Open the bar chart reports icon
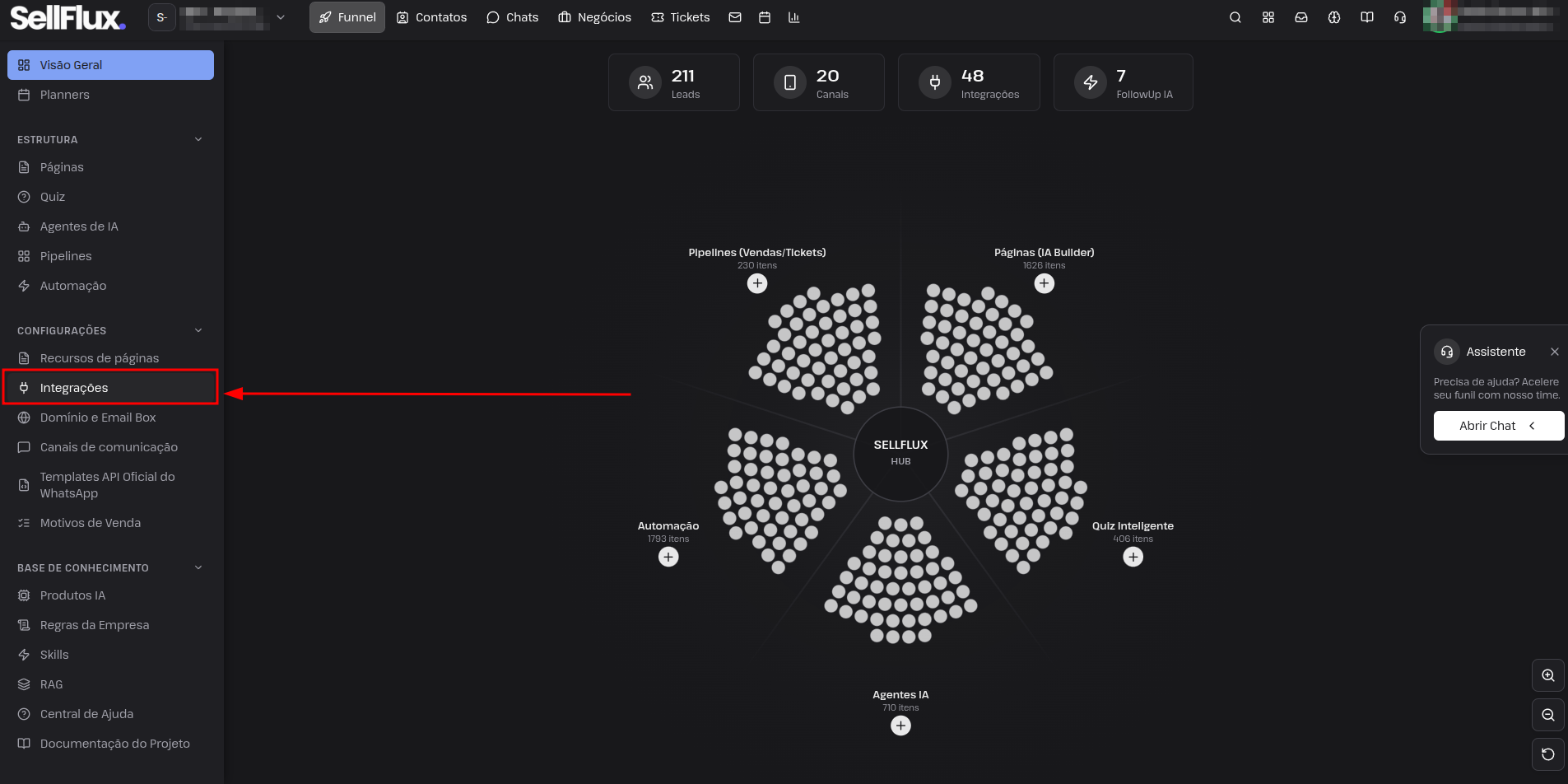This screenshot has height=784, width=1568. click(794, 17)
